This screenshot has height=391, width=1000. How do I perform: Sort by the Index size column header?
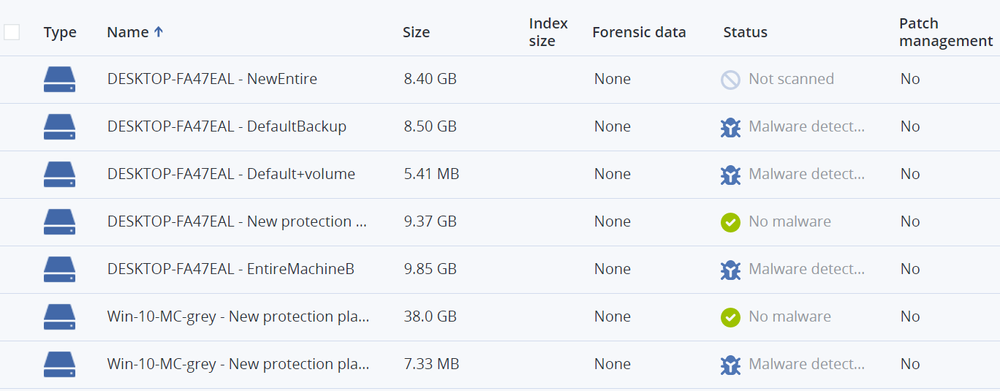coord(548,32)
